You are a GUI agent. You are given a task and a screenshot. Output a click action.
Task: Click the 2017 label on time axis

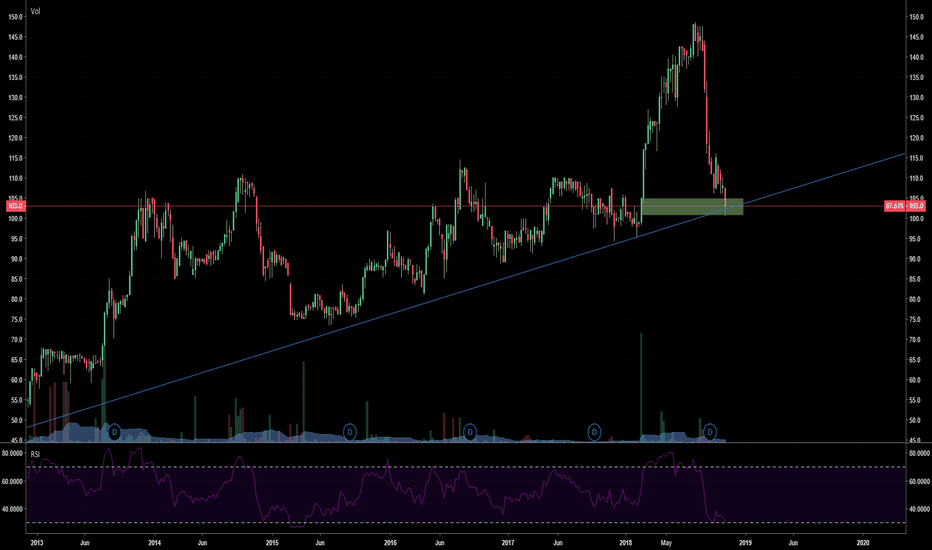pyautogui.click(x=508, y=543)
